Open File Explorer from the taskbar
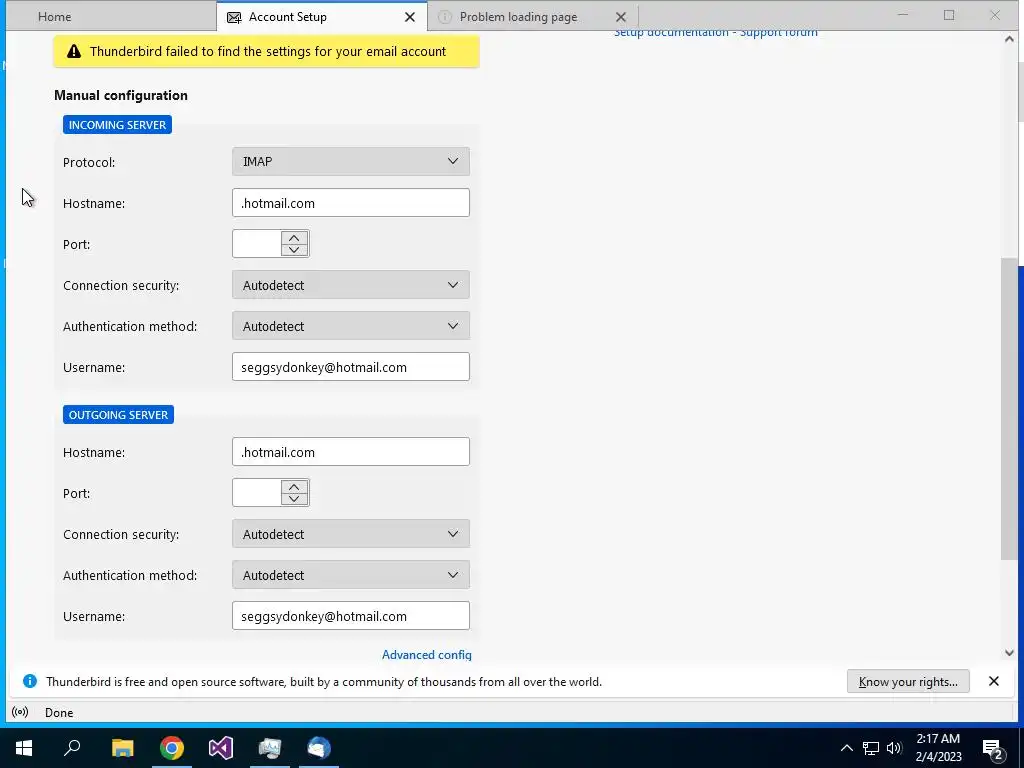1024x768 pixels. (x=122, y=748)
